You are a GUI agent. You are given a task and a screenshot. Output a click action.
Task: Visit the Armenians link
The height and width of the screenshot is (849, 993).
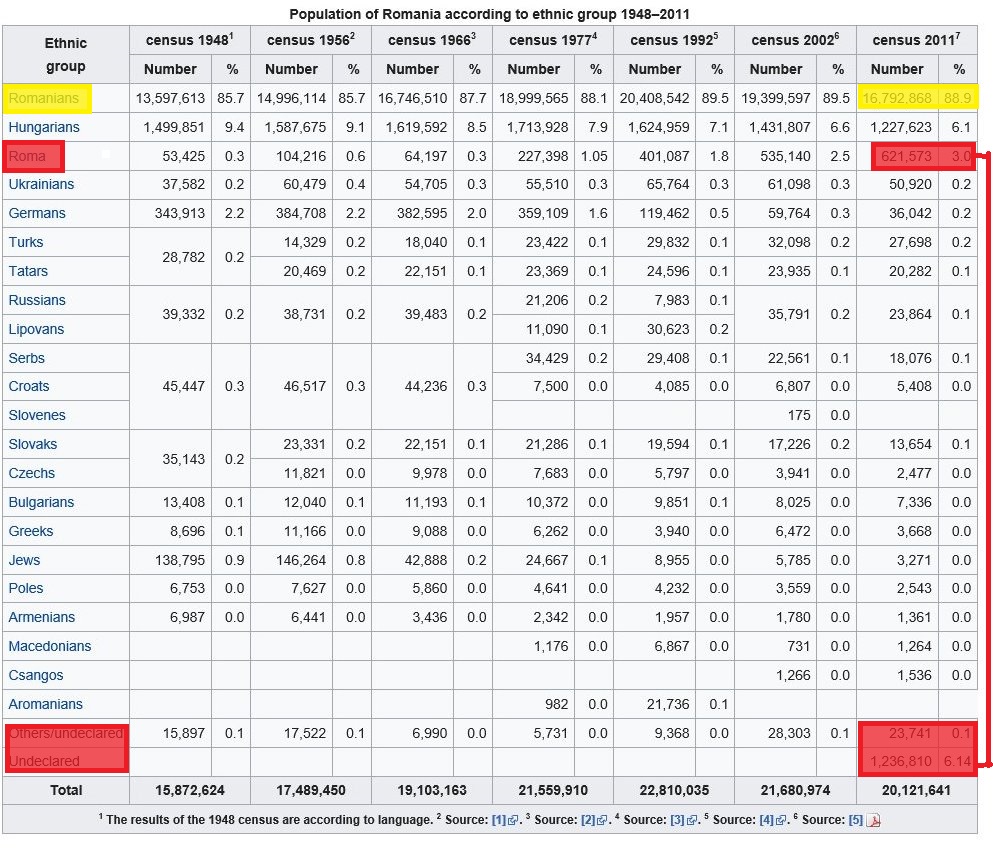(42, 617)
